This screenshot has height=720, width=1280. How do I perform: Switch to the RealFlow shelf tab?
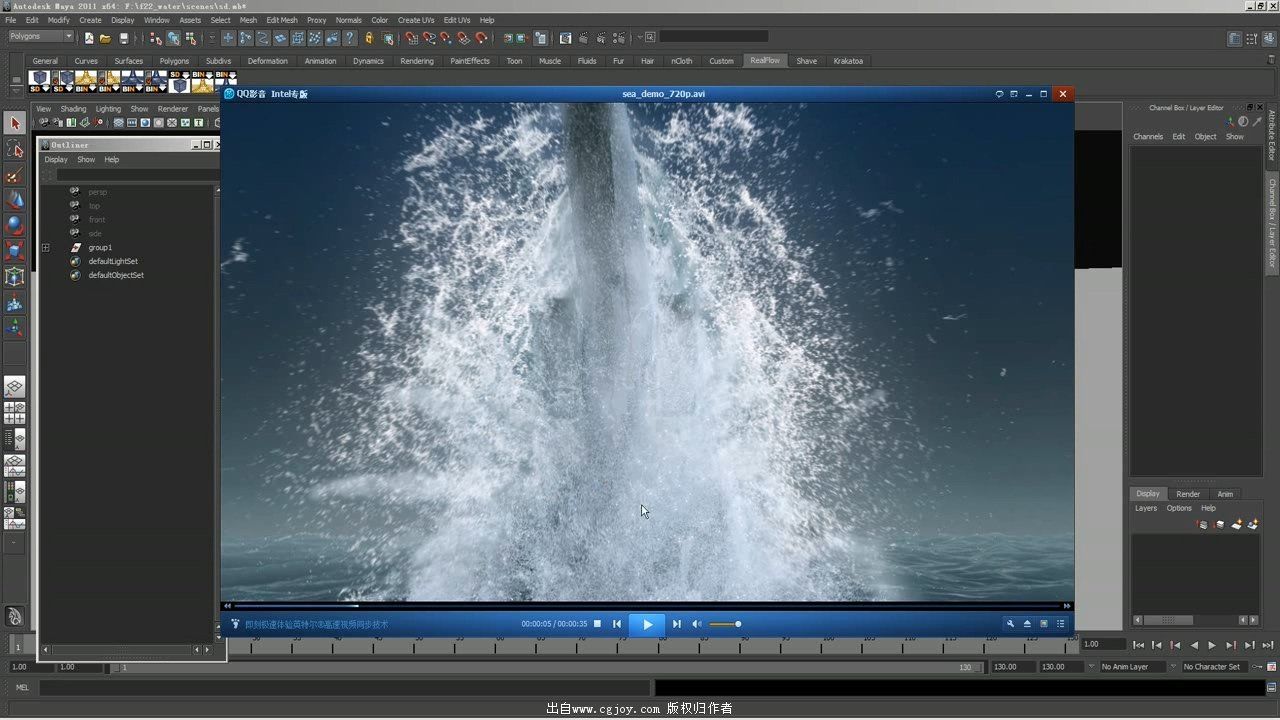pyautogui.click(x=765, y=61)
